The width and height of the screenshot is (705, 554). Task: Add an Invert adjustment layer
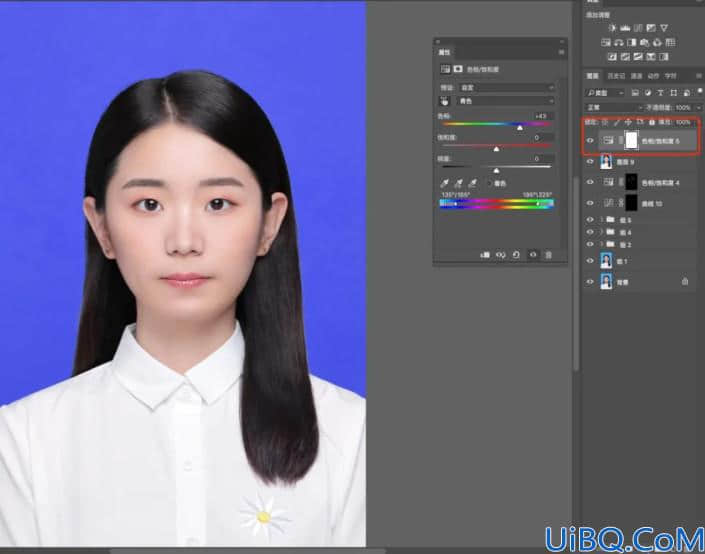coord(612,57)
